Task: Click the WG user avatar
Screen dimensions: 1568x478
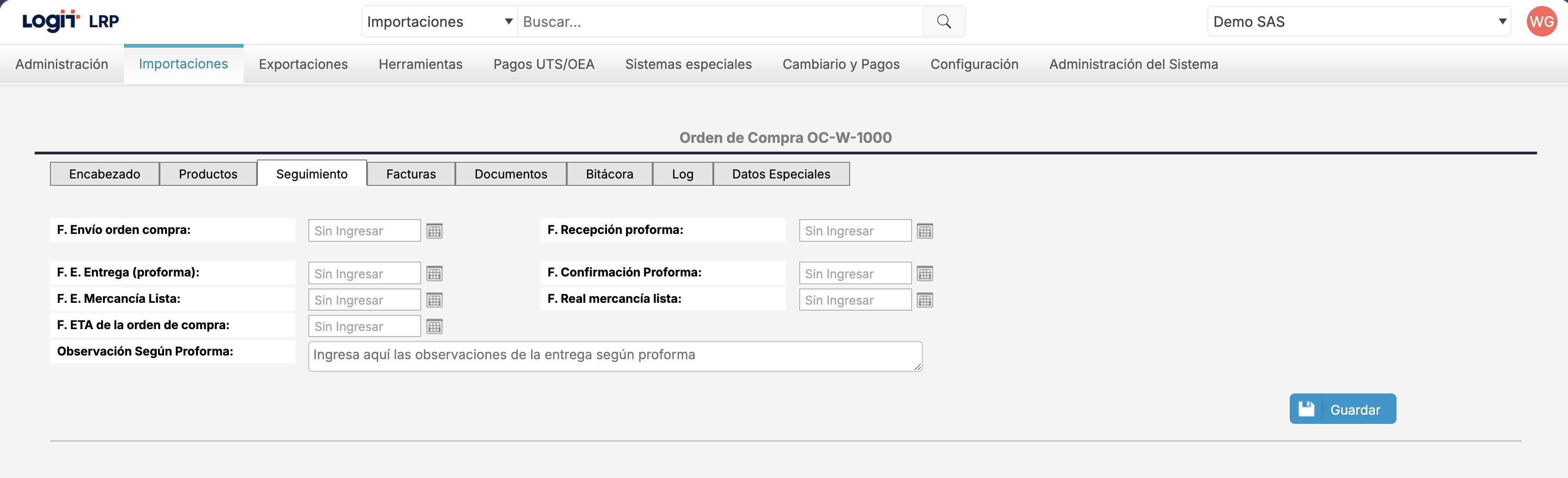Action: [1541, 21]
